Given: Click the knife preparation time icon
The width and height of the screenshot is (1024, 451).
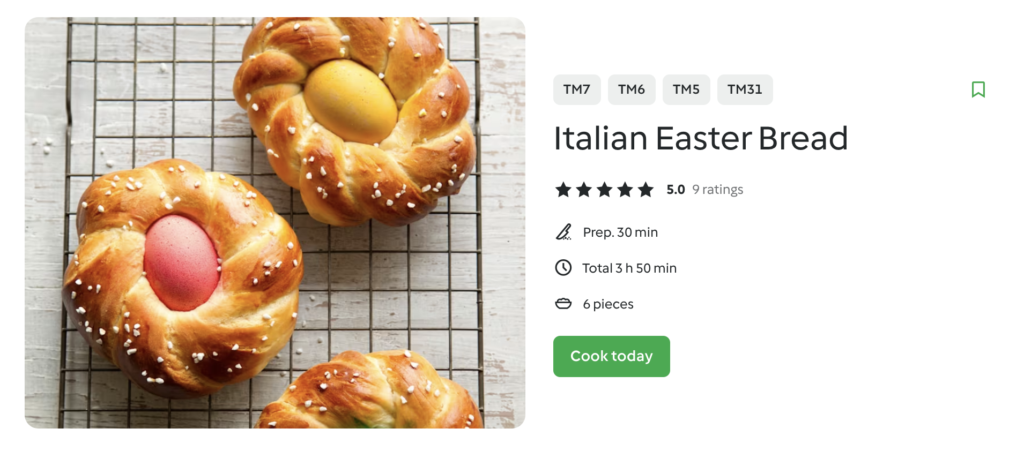Looking at the screenshot, I should point(563,232).
